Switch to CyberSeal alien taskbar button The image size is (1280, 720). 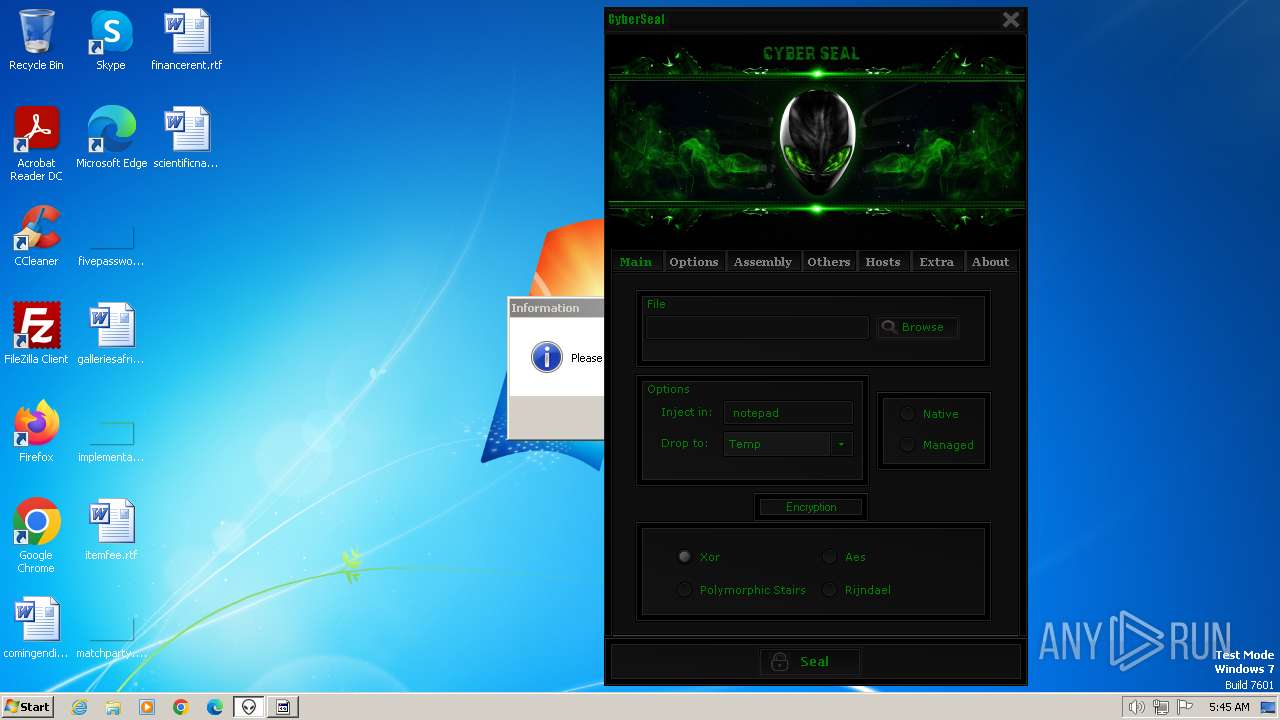pos(249,707)
